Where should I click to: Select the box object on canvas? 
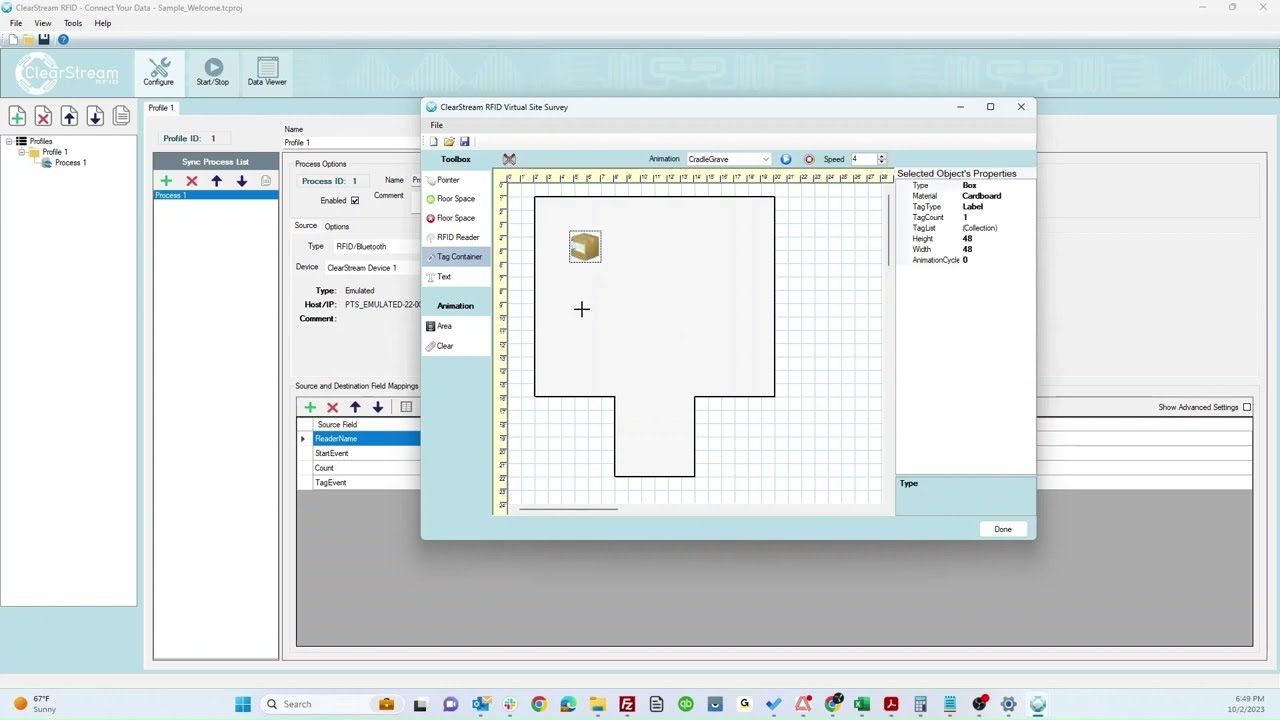[585, 247]
